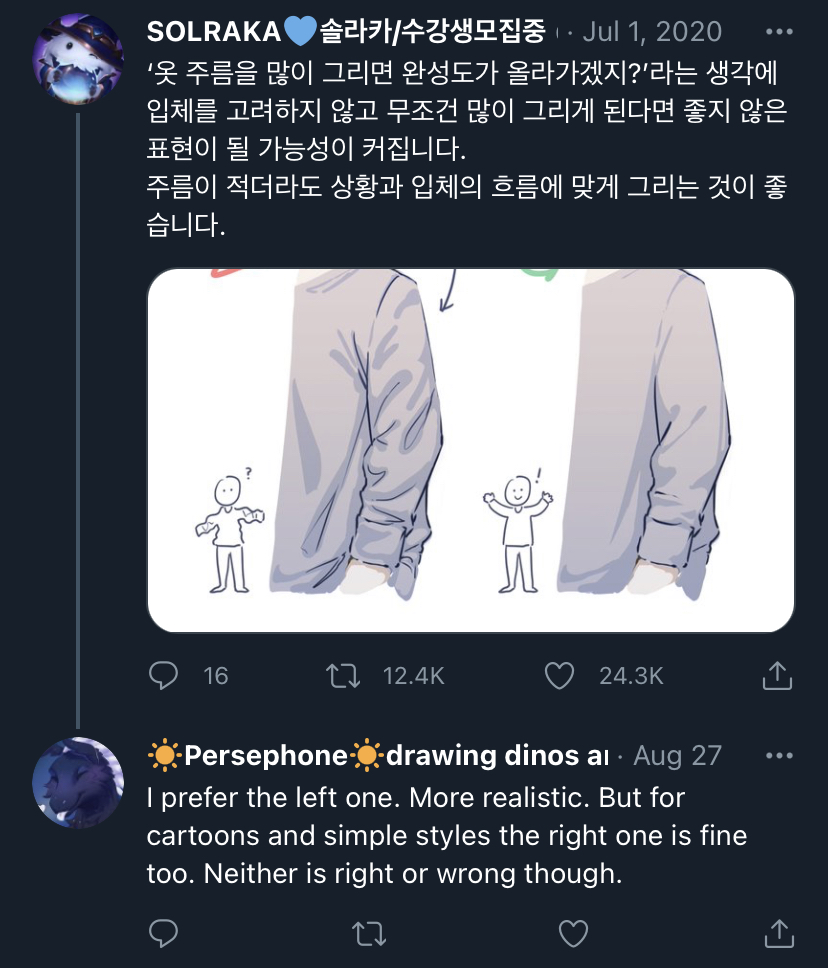Like SOLRAKA's tweet
The height and width of the screenshot is (968, 828).
(x=559, y=675)
